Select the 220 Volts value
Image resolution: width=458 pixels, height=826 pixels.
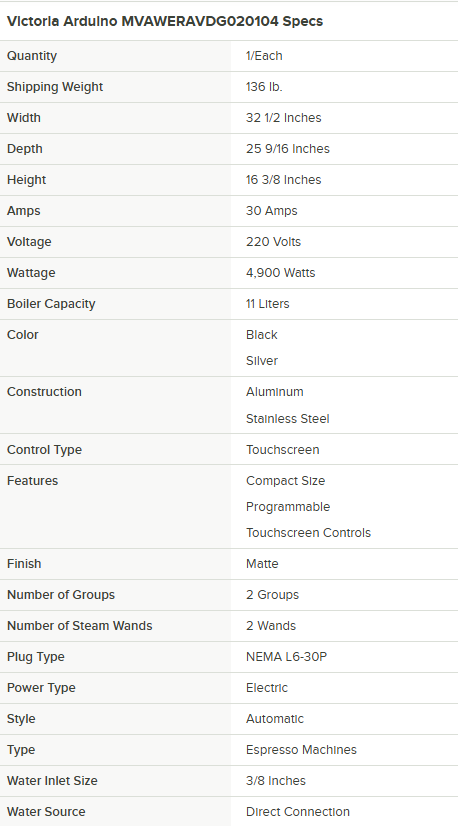(274, 242)
